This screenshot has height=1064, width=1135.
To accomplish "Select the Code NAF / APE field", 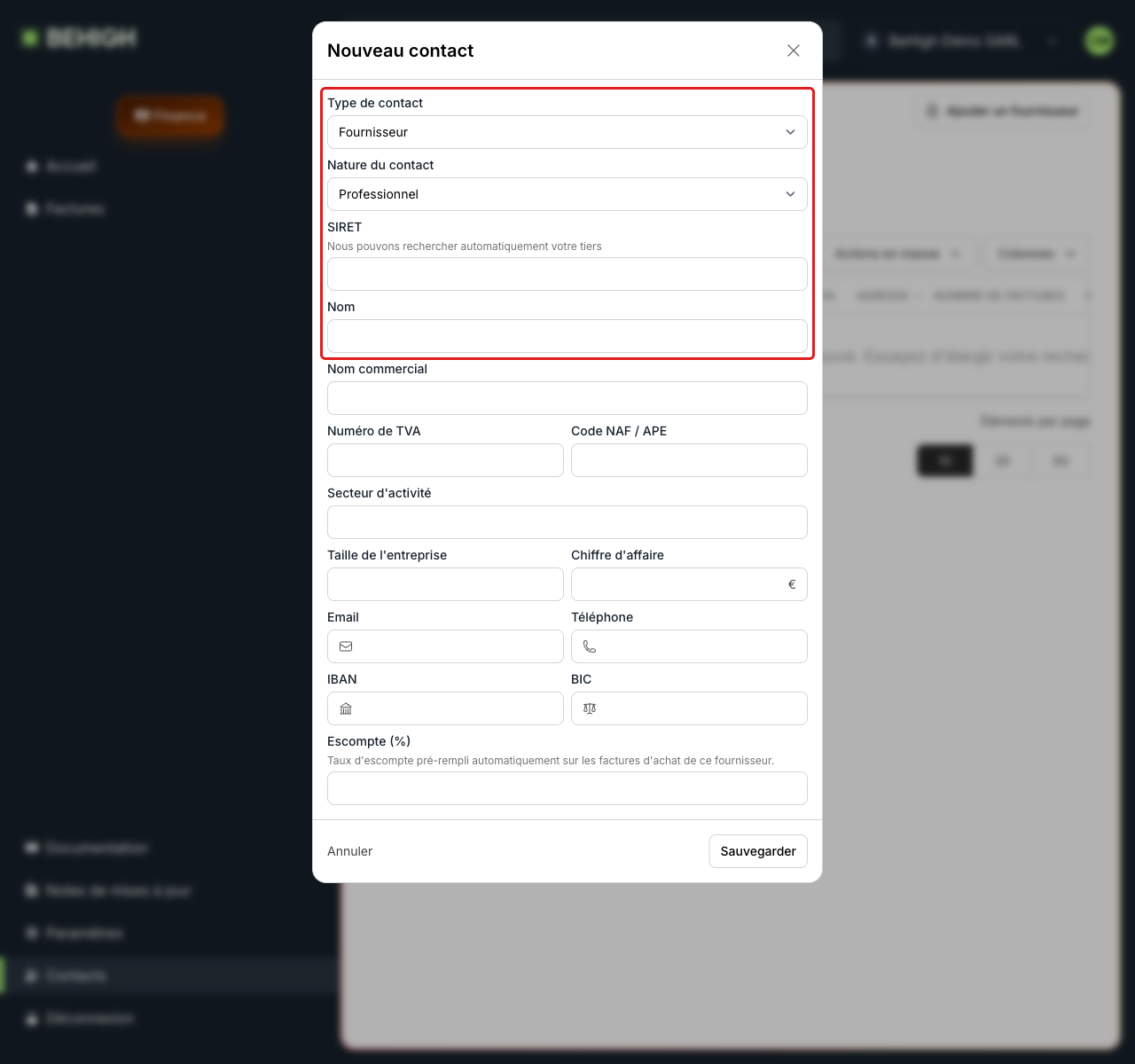I will coord(689,460).
